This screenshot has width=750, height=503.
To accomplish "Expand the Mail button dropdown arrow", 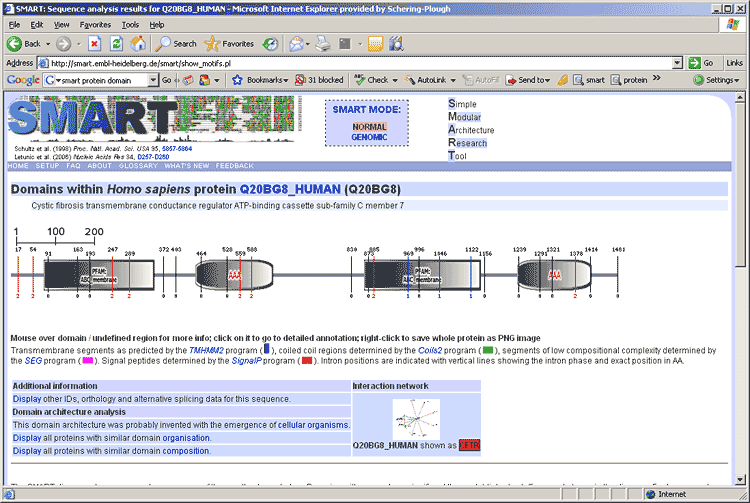I will click(x=308, y=44).
